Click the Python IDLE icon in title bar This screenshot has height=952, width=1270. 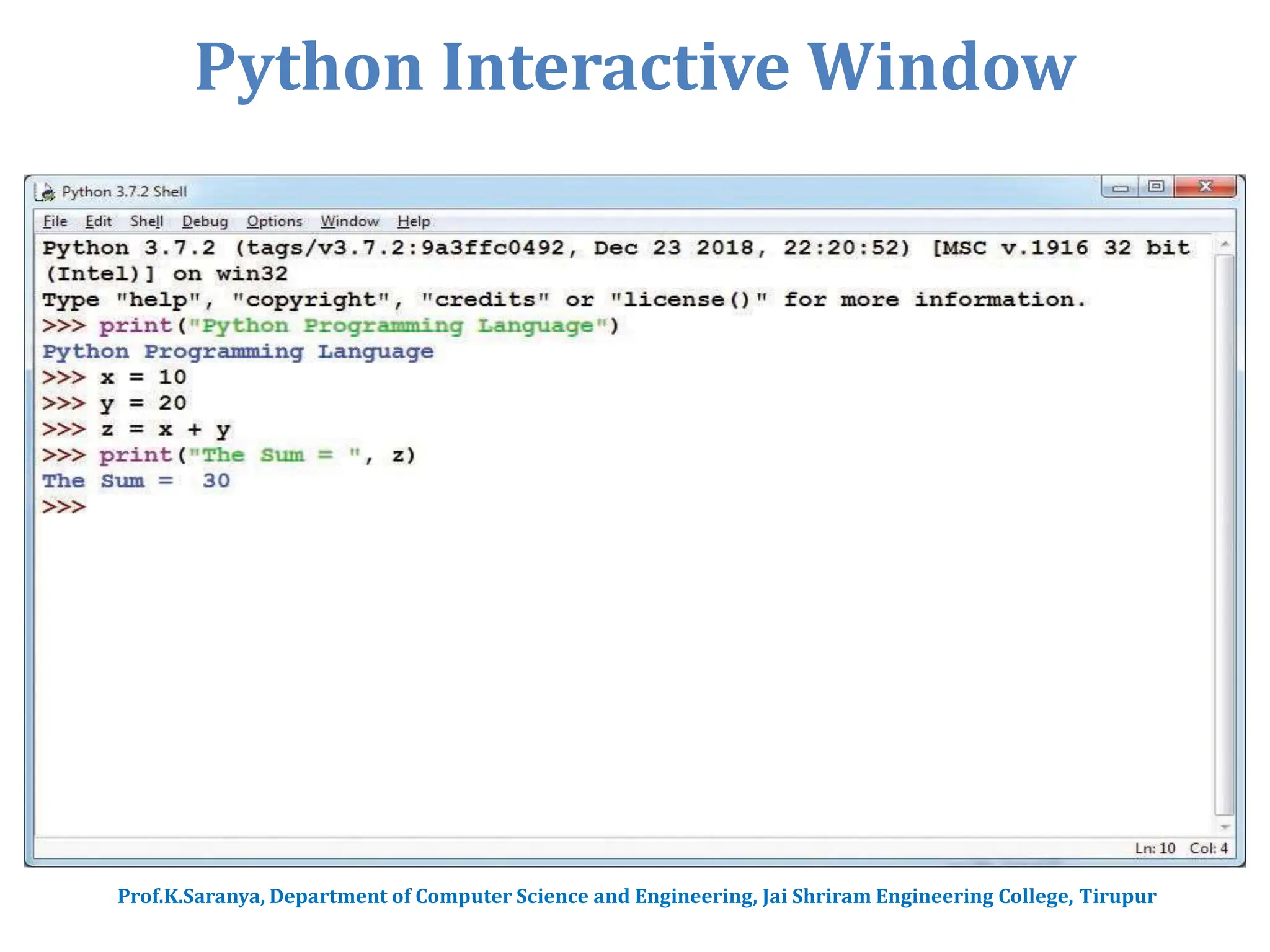pos(45,192)
